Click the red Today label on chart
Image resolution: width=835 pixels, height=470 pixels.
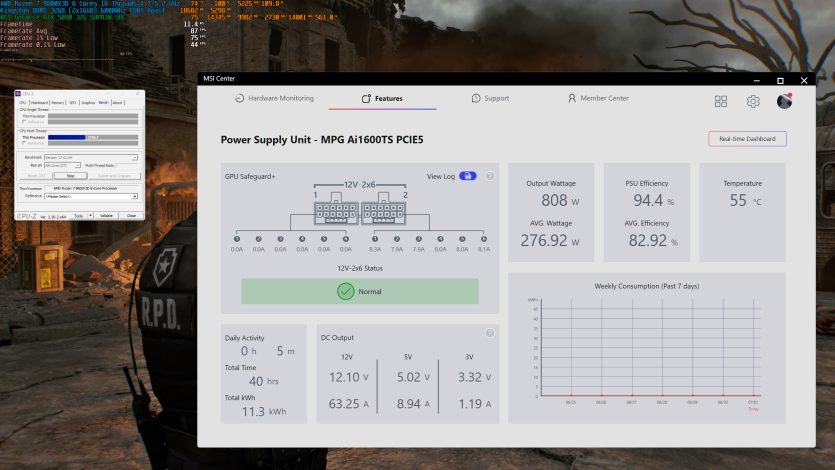tap(753, 409)
